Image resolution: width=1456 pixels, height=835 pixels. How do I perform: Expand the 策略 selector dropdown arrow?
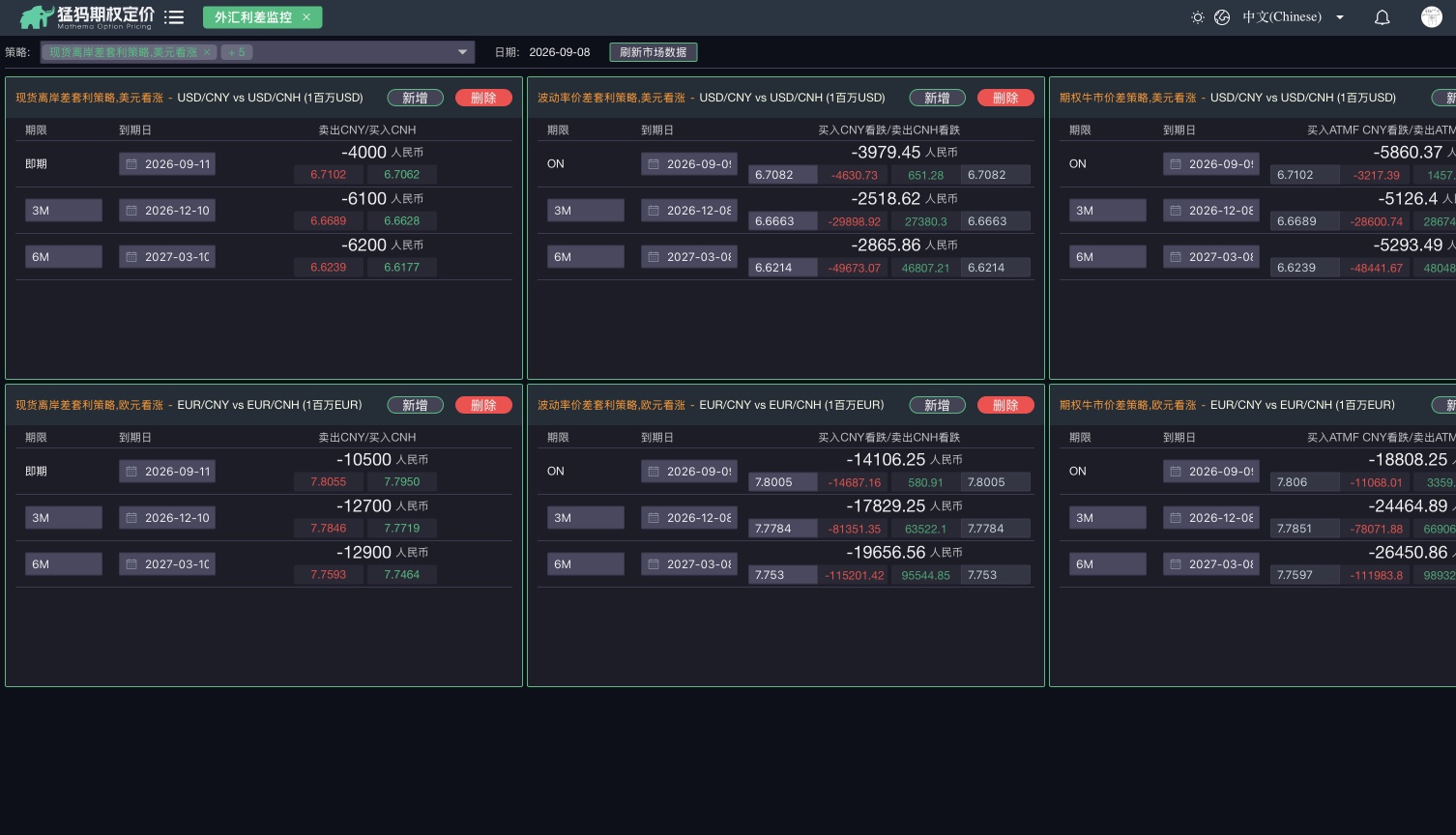pos(462,52)
